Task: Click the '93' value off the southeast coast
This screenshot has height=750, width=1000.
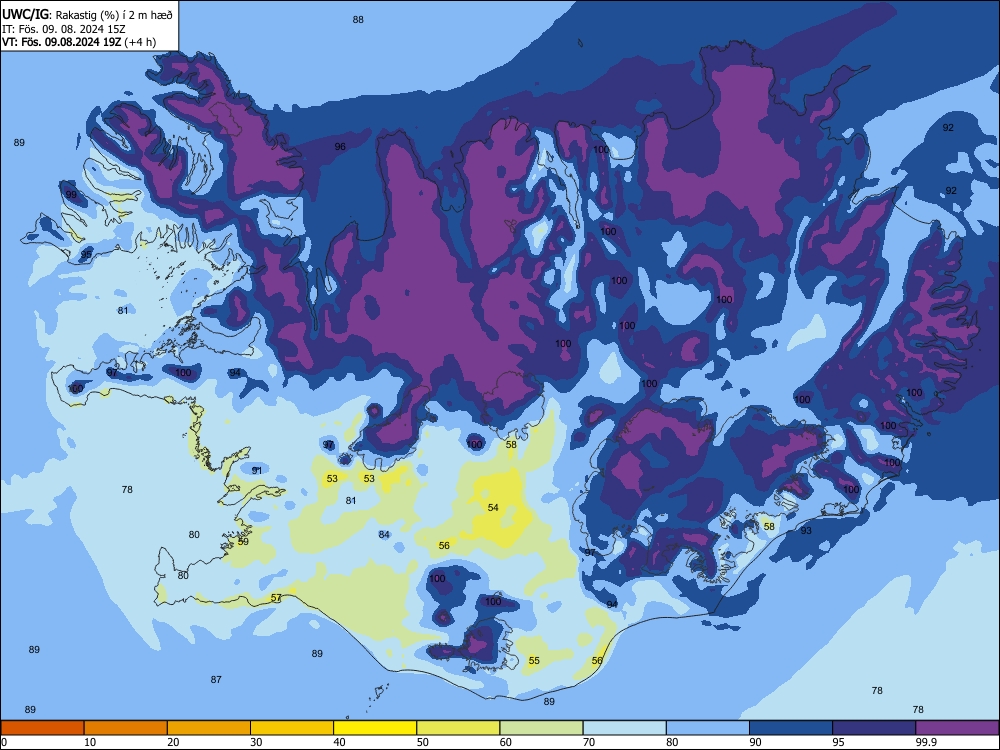Action: [806, 531]
